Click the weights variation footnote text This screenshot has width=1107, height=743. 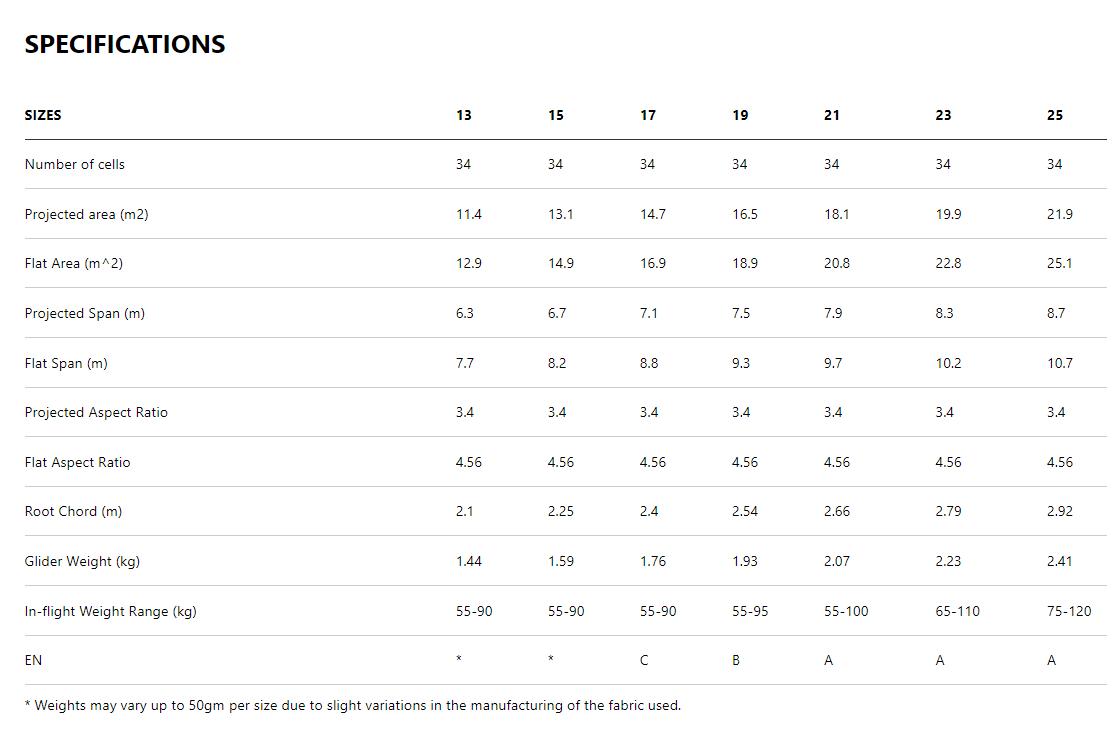pyautogui.click(x=352, y=705)
